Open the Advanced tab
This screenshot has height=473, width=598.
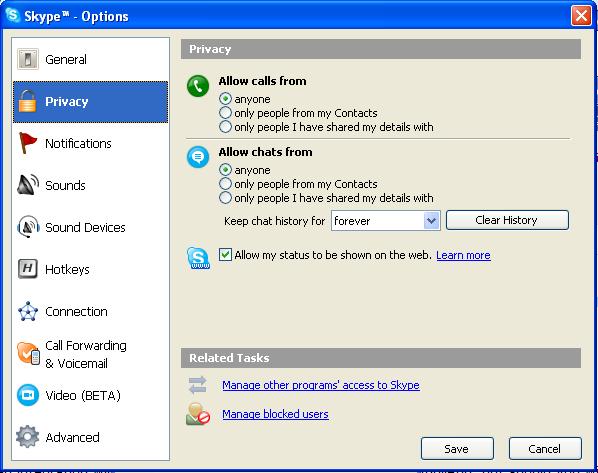click(x=90, y=437)
